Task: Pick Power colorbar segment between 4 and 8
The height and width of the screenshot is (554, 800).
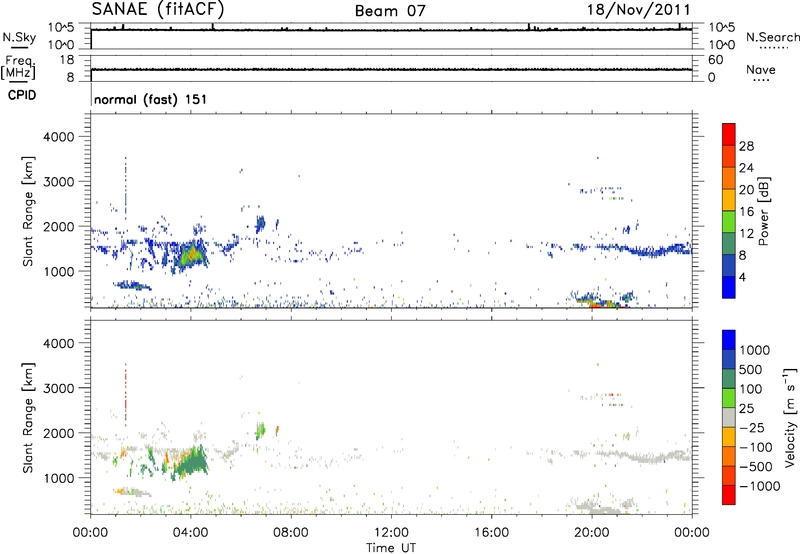Action: [x=729, y=265]
